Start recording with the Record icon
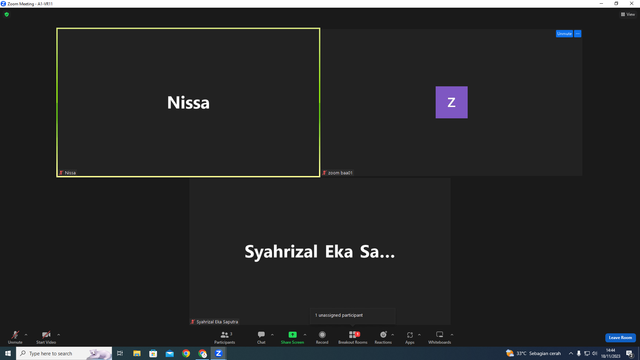Viewport: 640px width, 360px height. tap(322, 335)
